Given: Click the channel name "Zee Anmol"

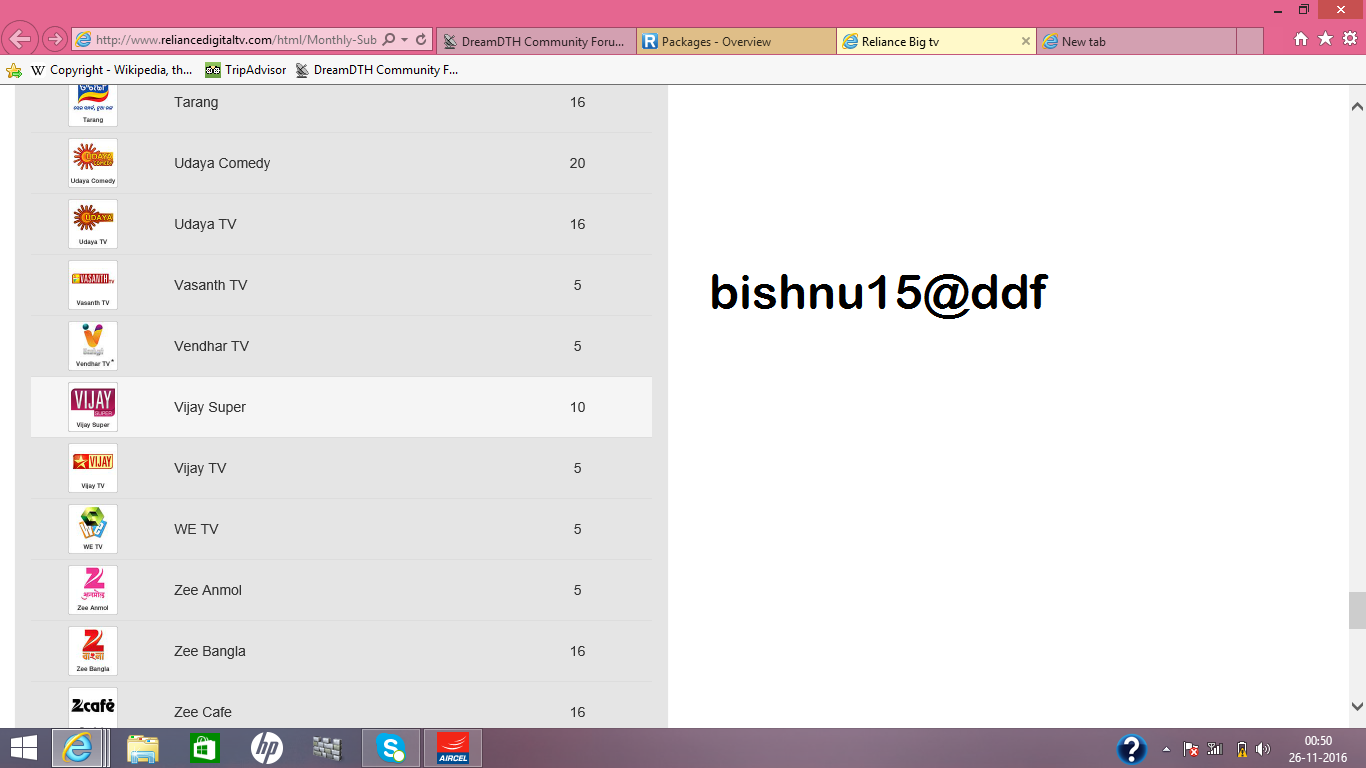Looking at the screenshot, I should click(x=208, y=590).
